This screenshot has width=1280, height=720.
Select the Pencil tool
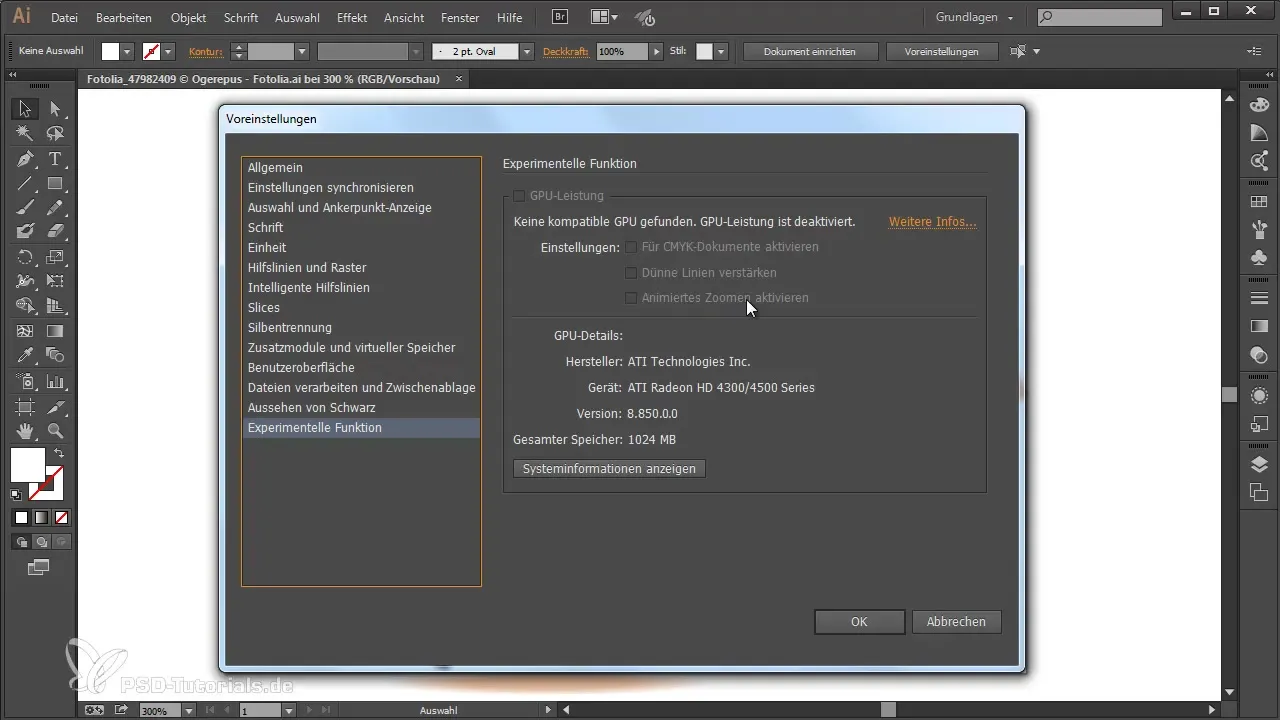point(55,207)
